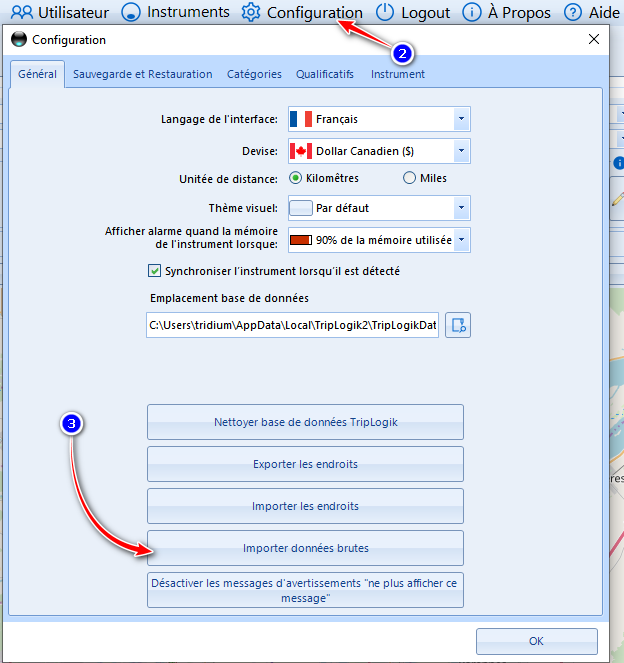The height and width of the screenshot is (663, 624).
Task: Expand the Thème visuel dropdown arrow
Action: (x=461, y=208)
